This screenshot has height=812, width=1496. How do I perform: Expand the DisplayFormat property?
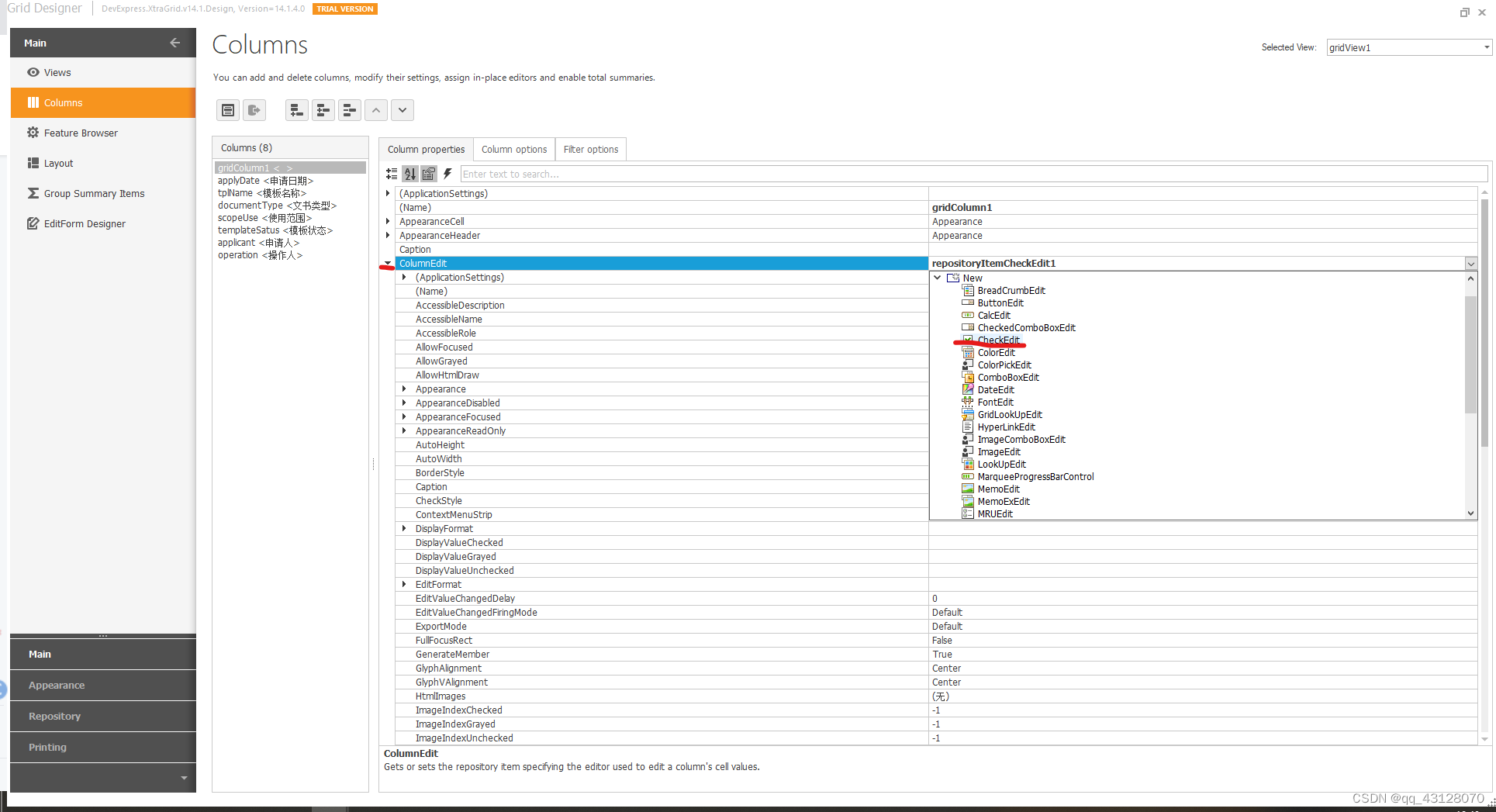point(404,529)
